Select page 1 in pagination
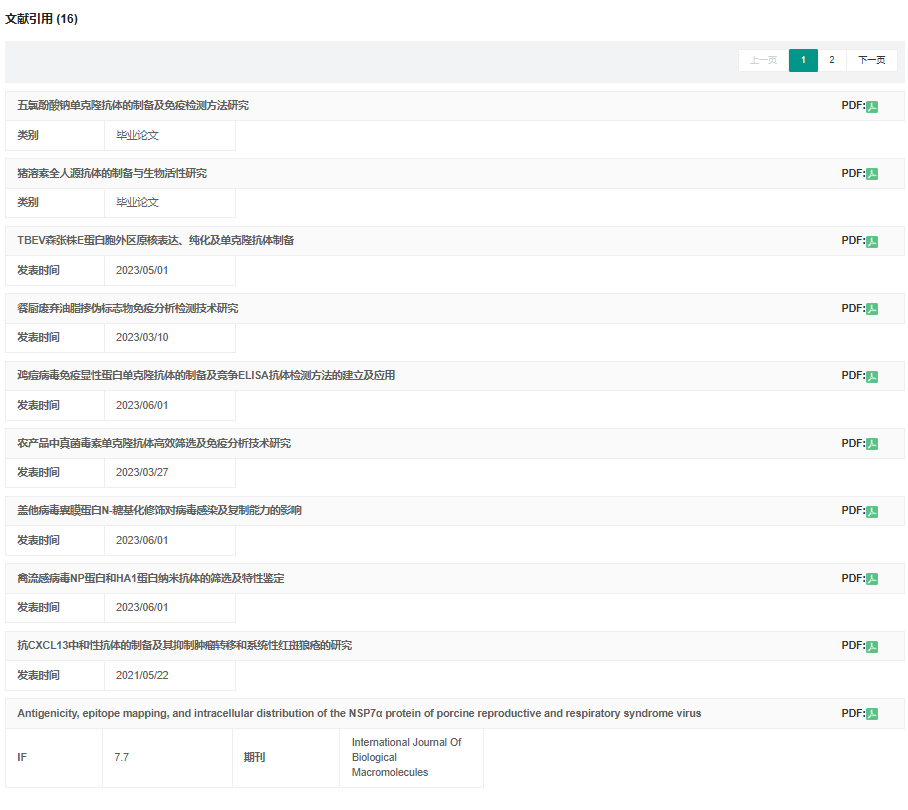 tap(803, 60)
